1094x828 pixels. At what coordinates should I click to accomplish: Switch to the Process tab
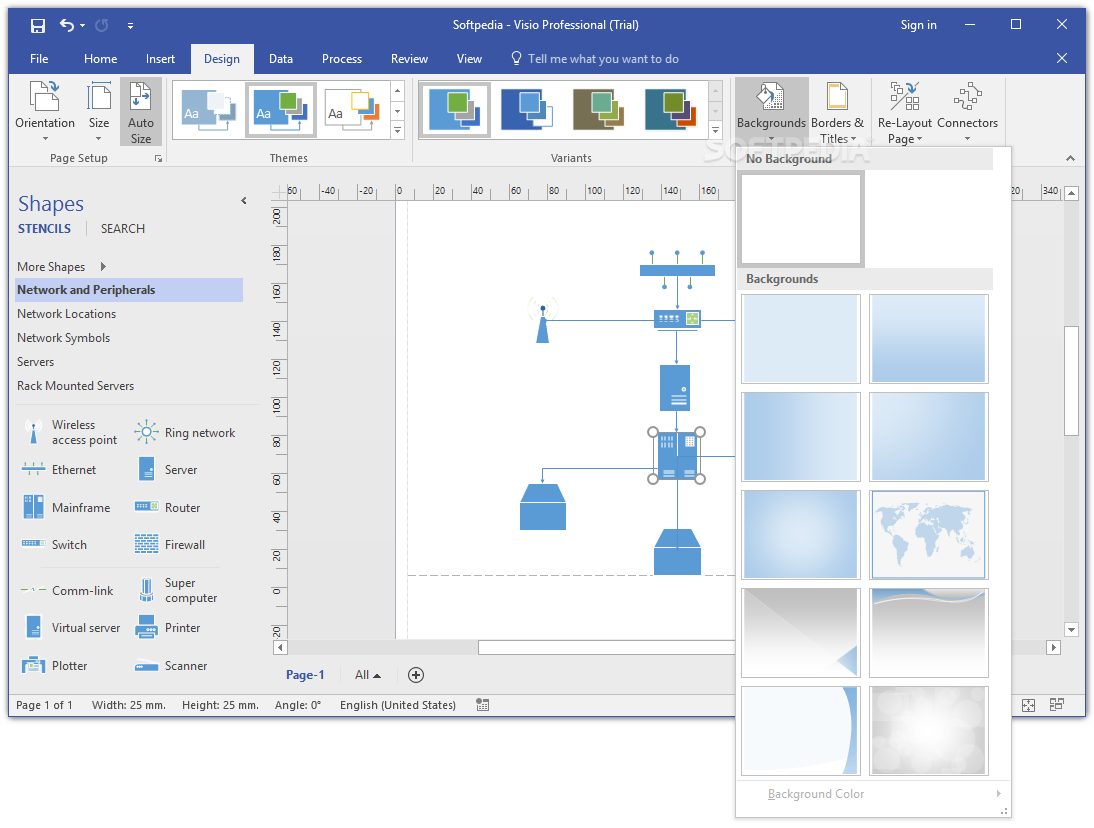[342, 59]
